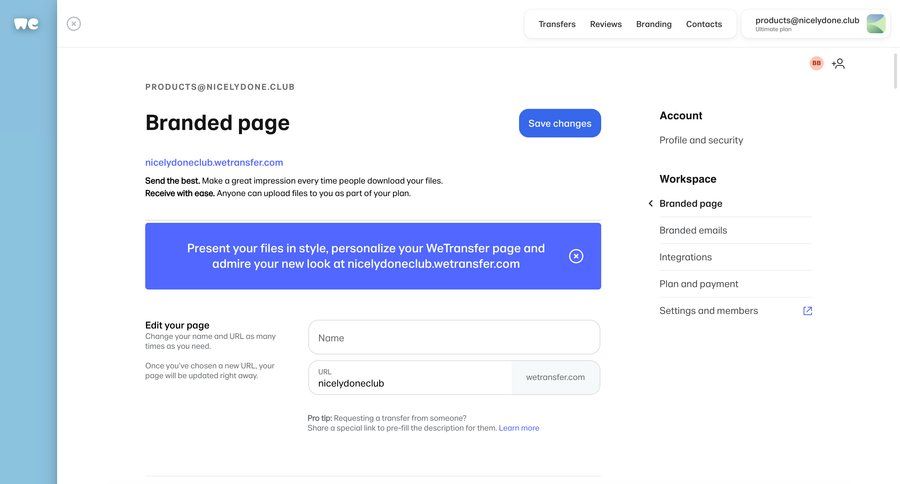This screenshot has width=900, height=484.
Task: Open the Reviews tab
Action: click(x=606, y=24)
